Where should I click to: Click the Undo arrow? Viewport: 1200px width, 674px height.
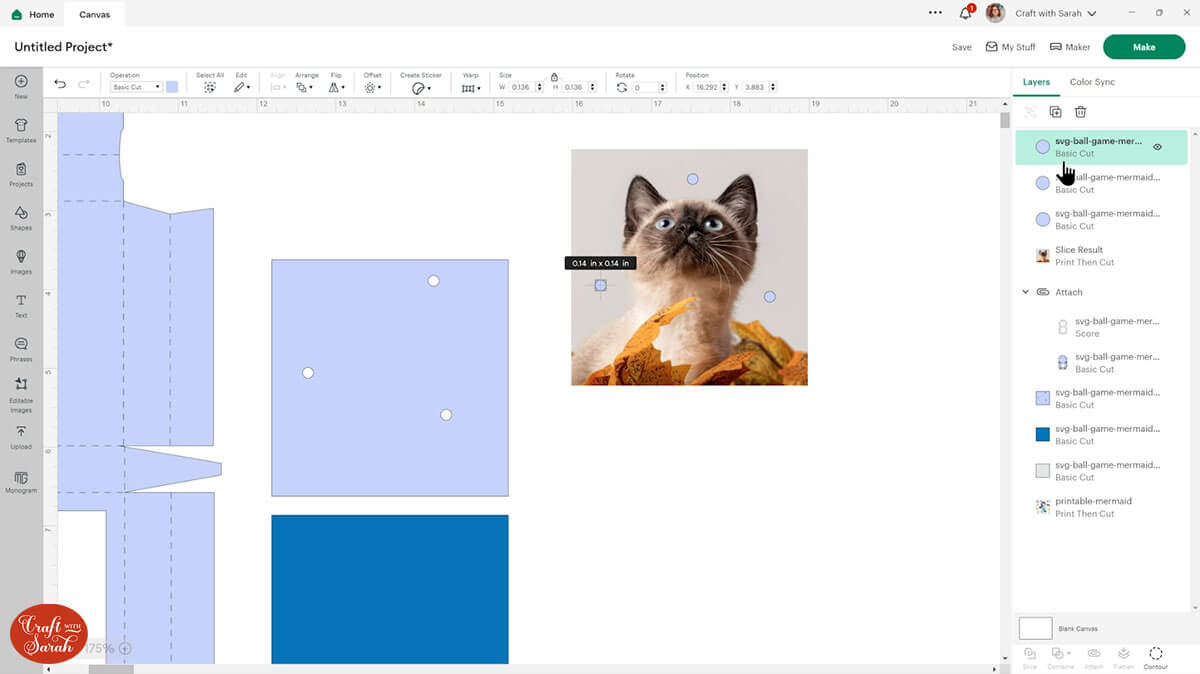[60, 85]
